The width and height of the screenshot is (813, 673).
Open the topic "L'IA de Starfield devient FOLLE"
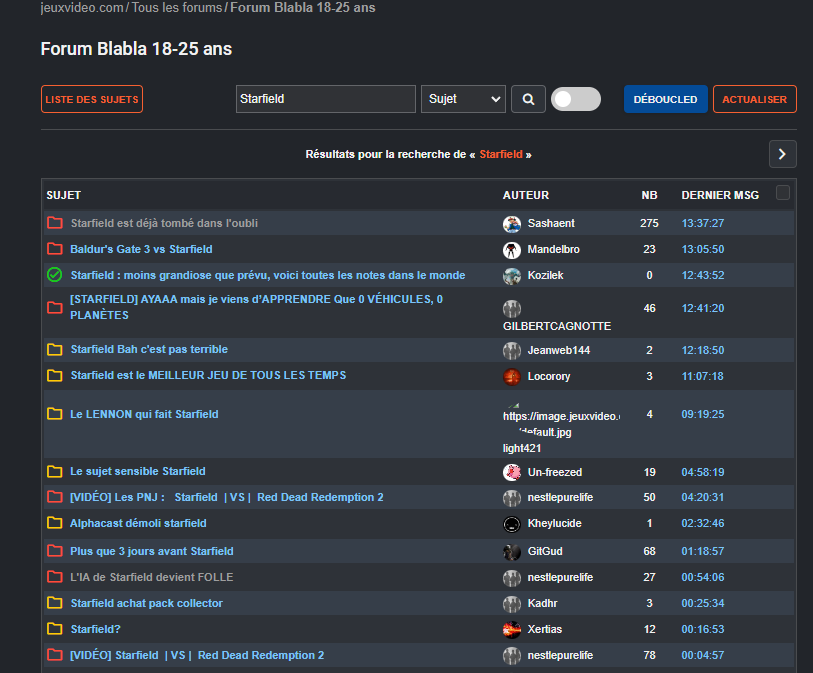coord(152,577)
